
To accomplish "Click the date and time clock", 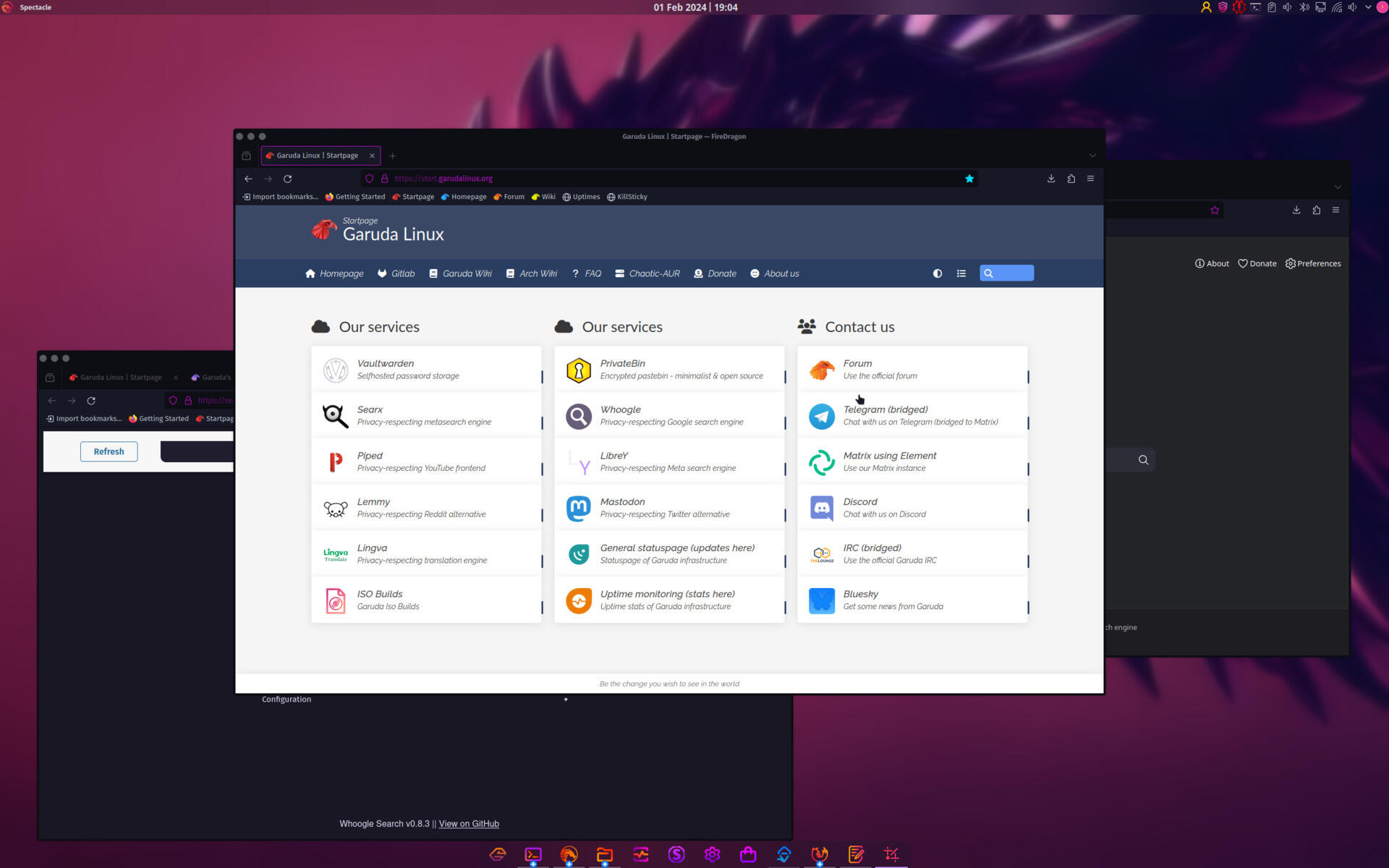I will click(x=695, y=7).
